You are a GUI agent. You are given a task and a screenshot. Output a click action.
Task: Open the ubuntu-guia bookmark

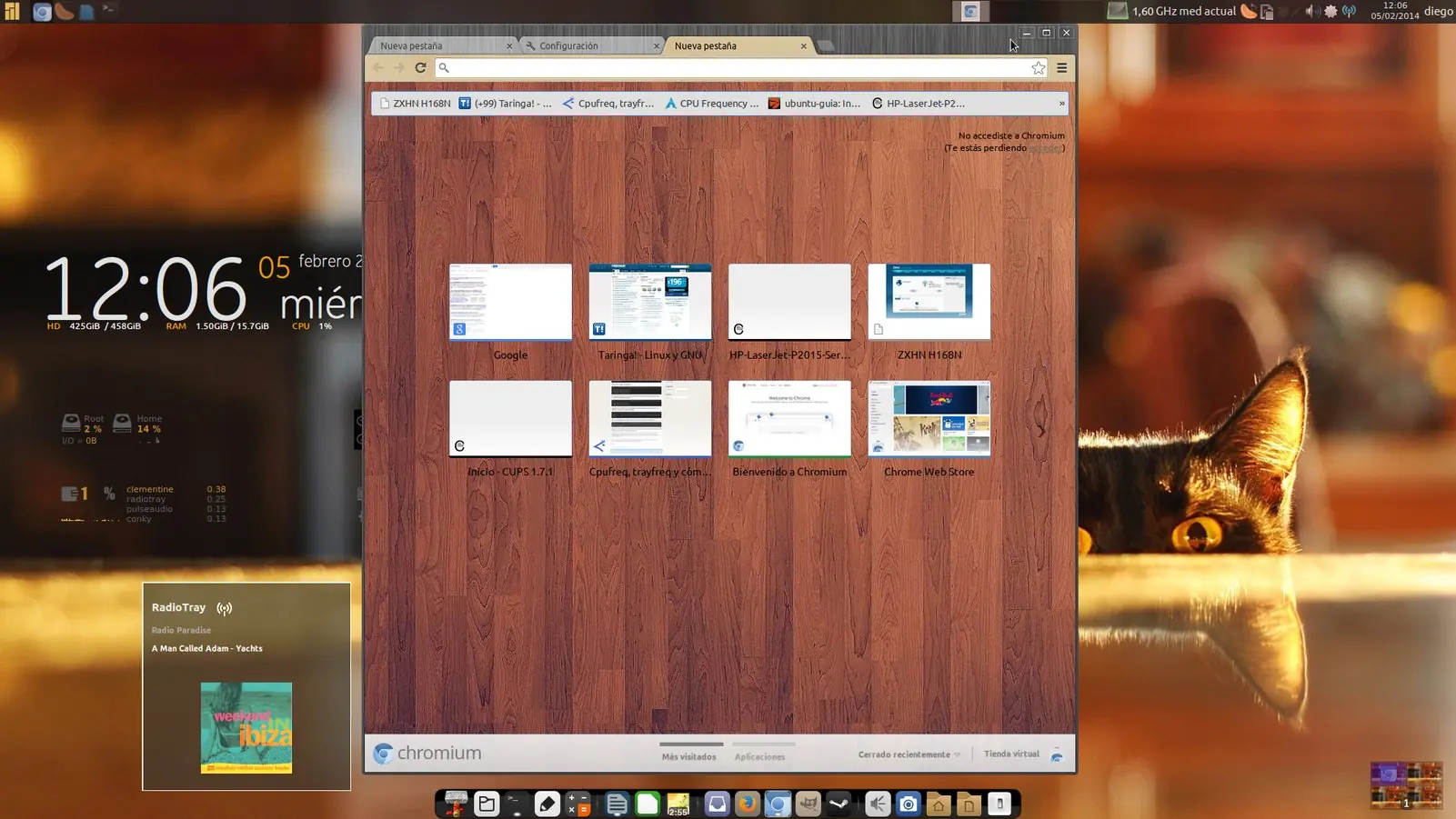(x=814, y=104)
